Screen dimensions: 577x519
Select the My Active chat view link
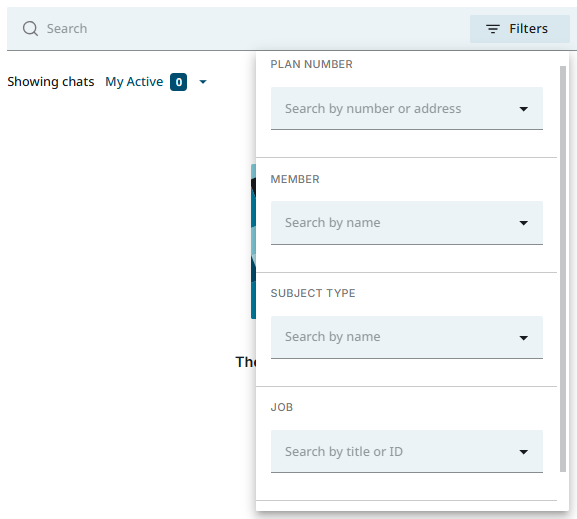(134, 82)
